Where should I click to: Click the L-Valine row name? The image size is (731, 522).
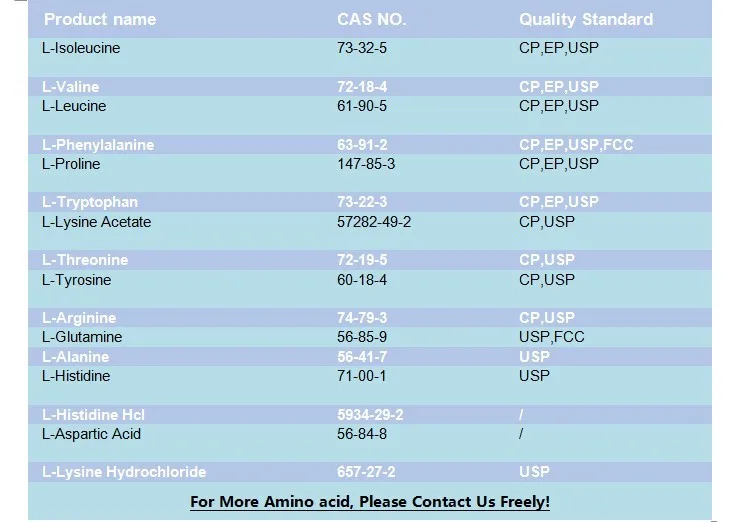(x=71, y=87)
